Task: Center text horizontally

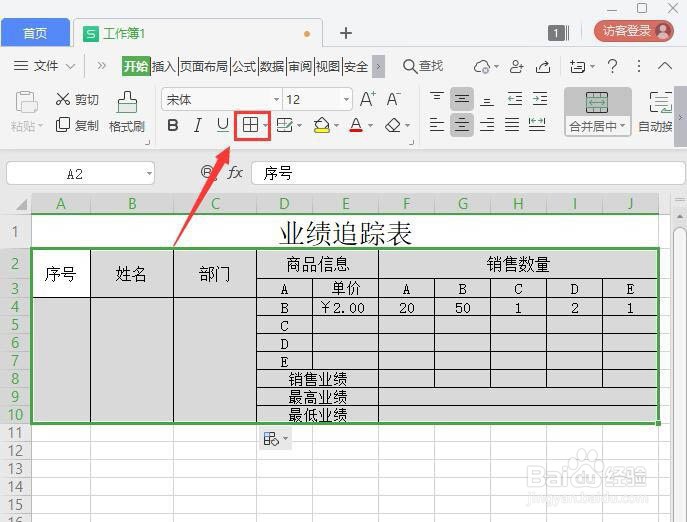Action: coord(462,125)
